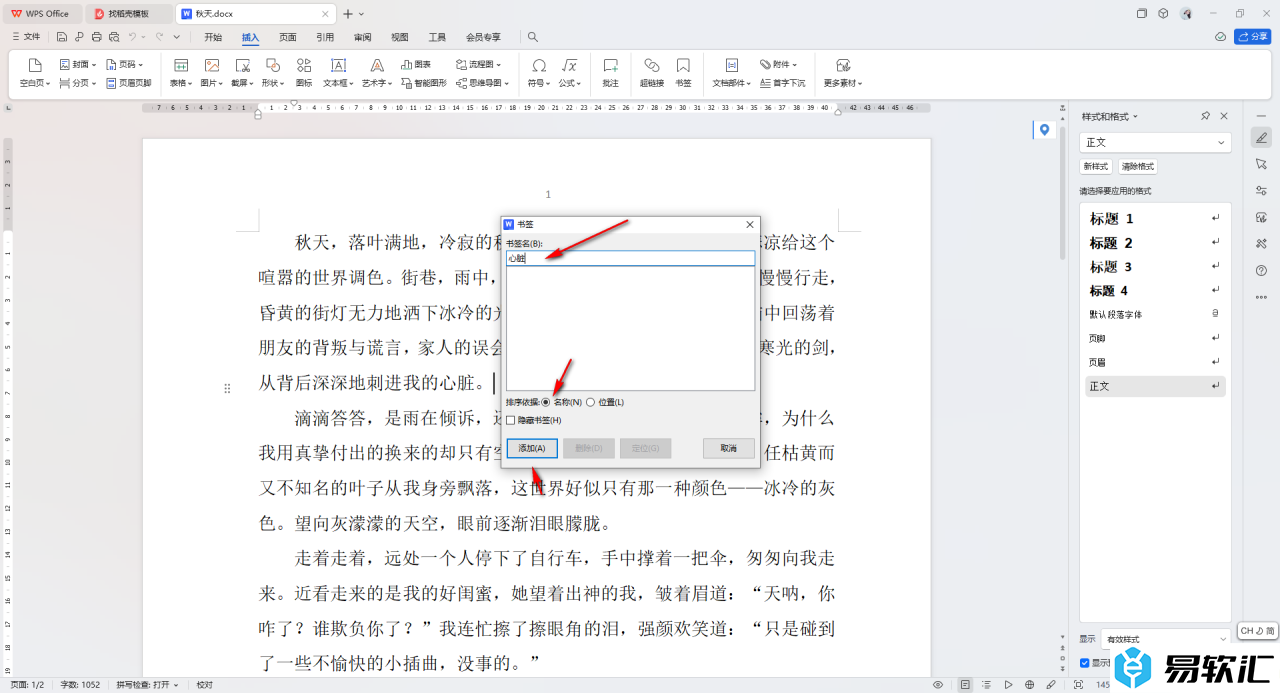Viewport: 1280px width, 693px height.
Task: Open the Picture insert tool
Action: tap(211, 72)
